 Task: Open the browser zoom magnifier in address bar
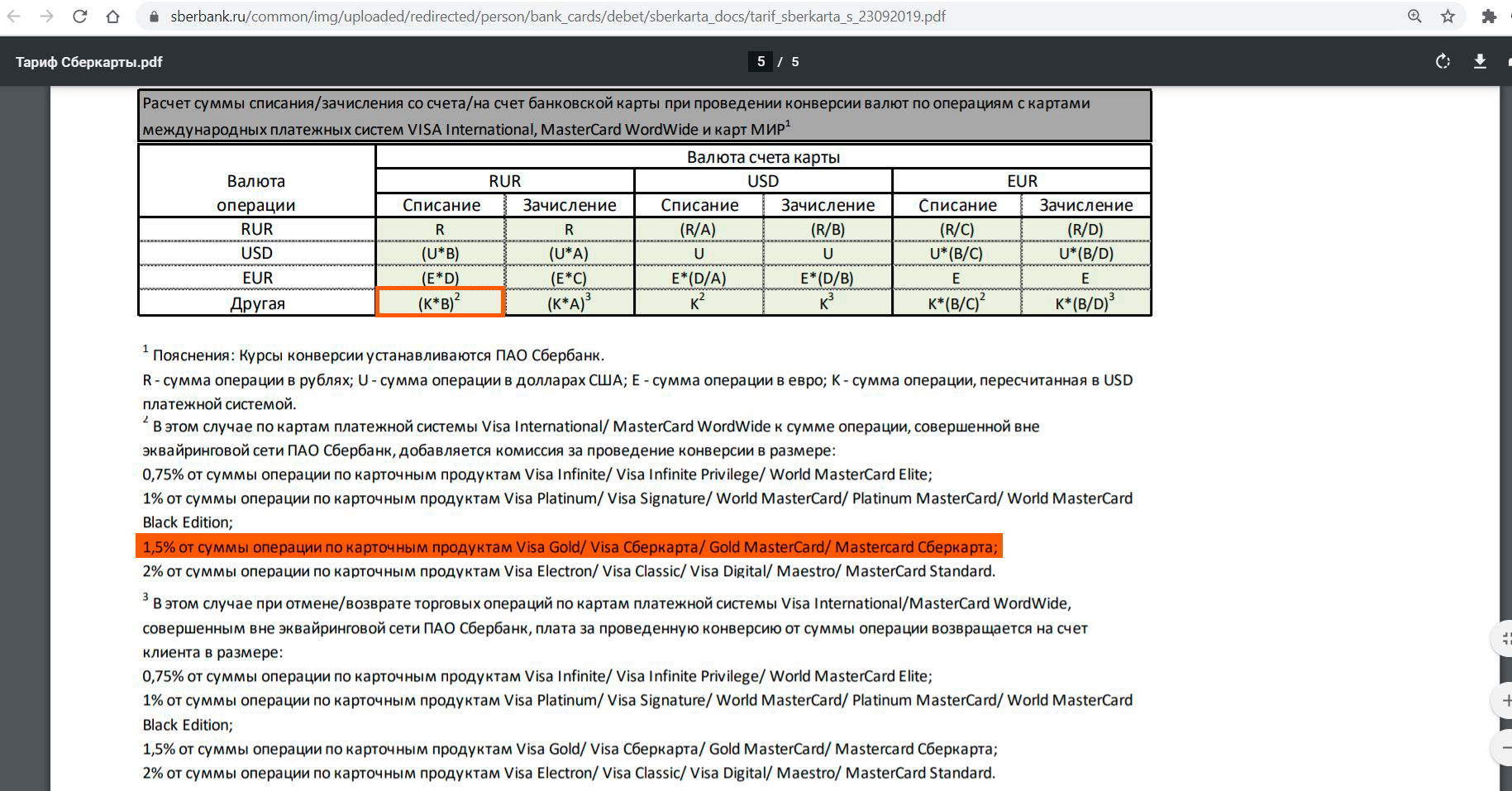[1414, 17]
